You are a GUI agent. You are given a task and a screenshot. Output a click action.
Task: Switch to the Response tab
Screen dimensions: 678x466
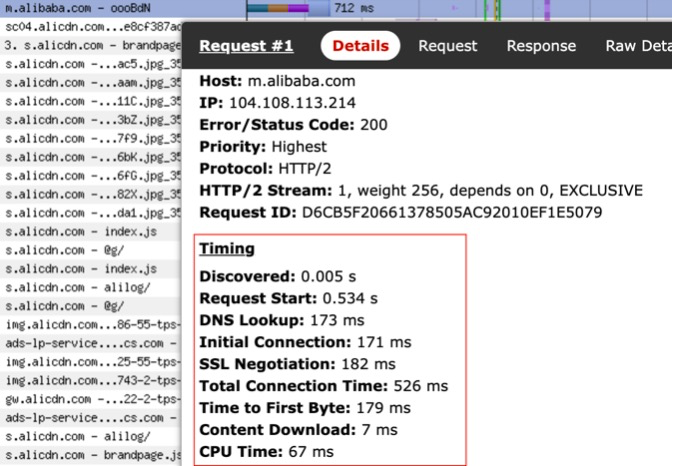click(x=541, y=46)
